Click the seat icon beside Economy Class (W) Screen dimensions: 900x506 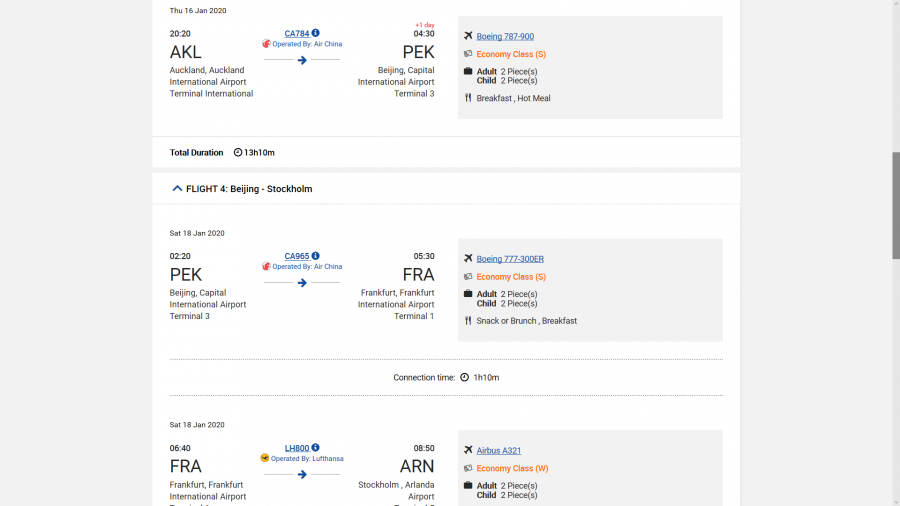tap(468, 468)
